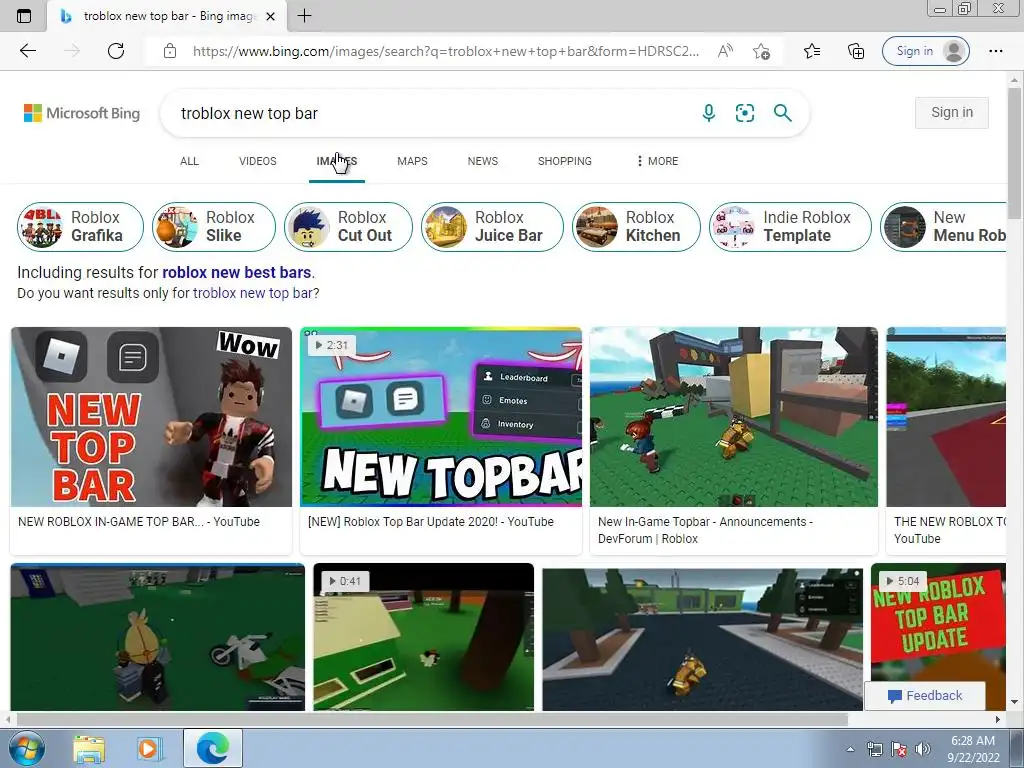Reload the page with refresh icon

pyautogui.click(x=116, y=51)
